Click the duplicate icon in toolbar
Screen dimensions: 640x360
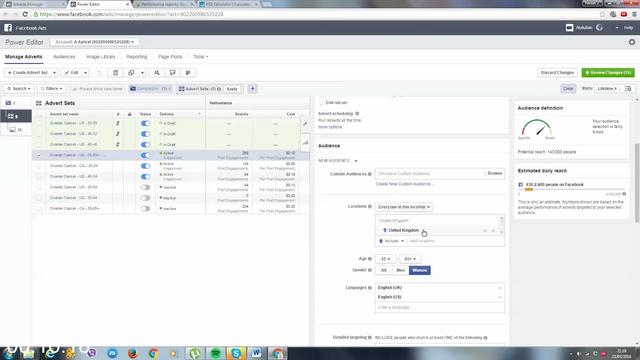(131, 73)
